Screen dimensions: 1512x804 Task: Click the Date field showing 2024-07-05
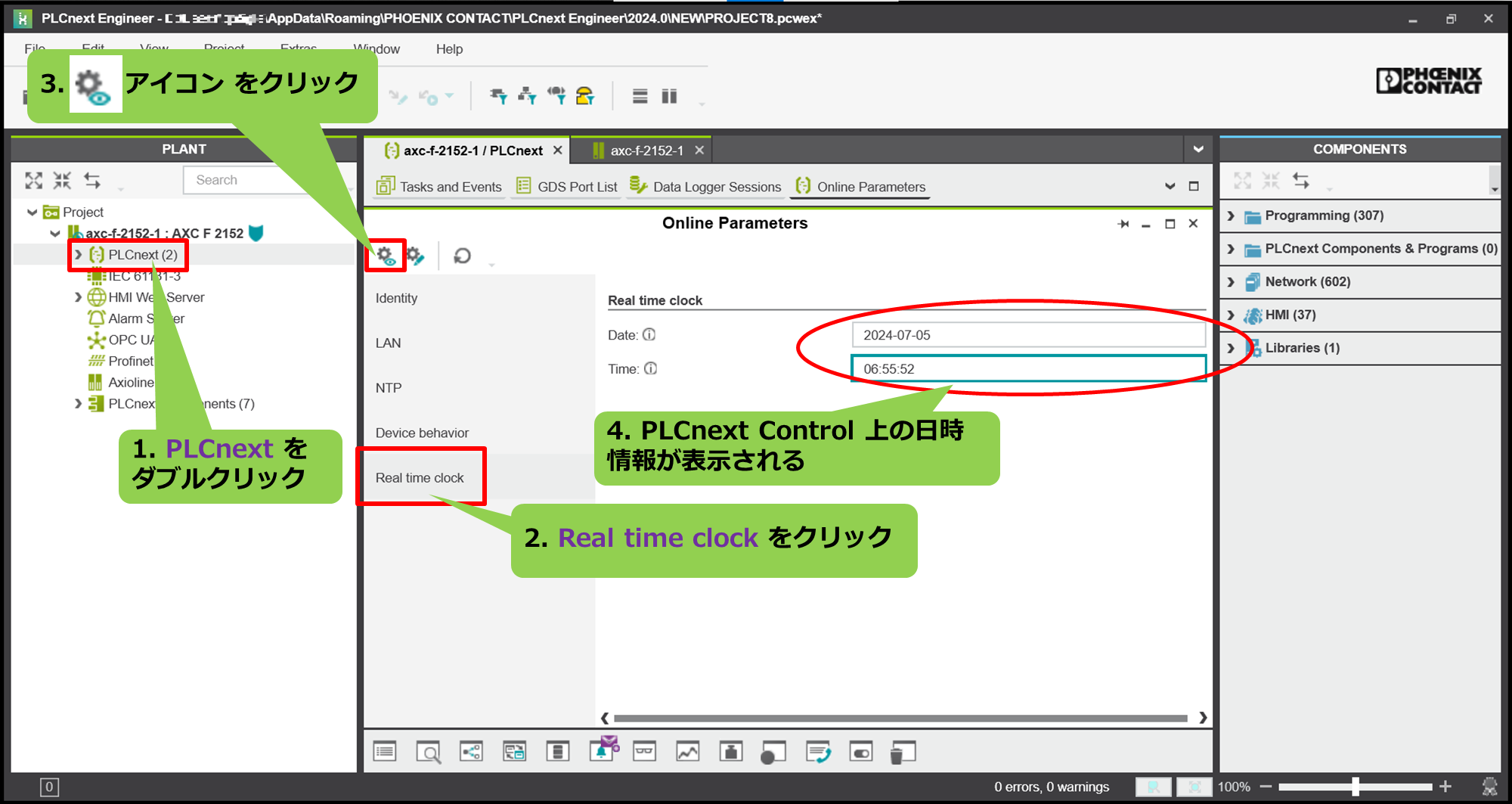point(1029,335)
